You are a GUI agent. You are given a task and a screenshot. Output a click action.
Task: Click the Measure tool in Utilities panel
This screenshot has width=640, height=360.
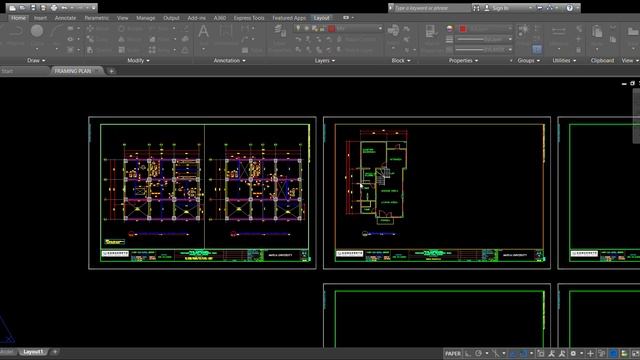pos(558,31)
